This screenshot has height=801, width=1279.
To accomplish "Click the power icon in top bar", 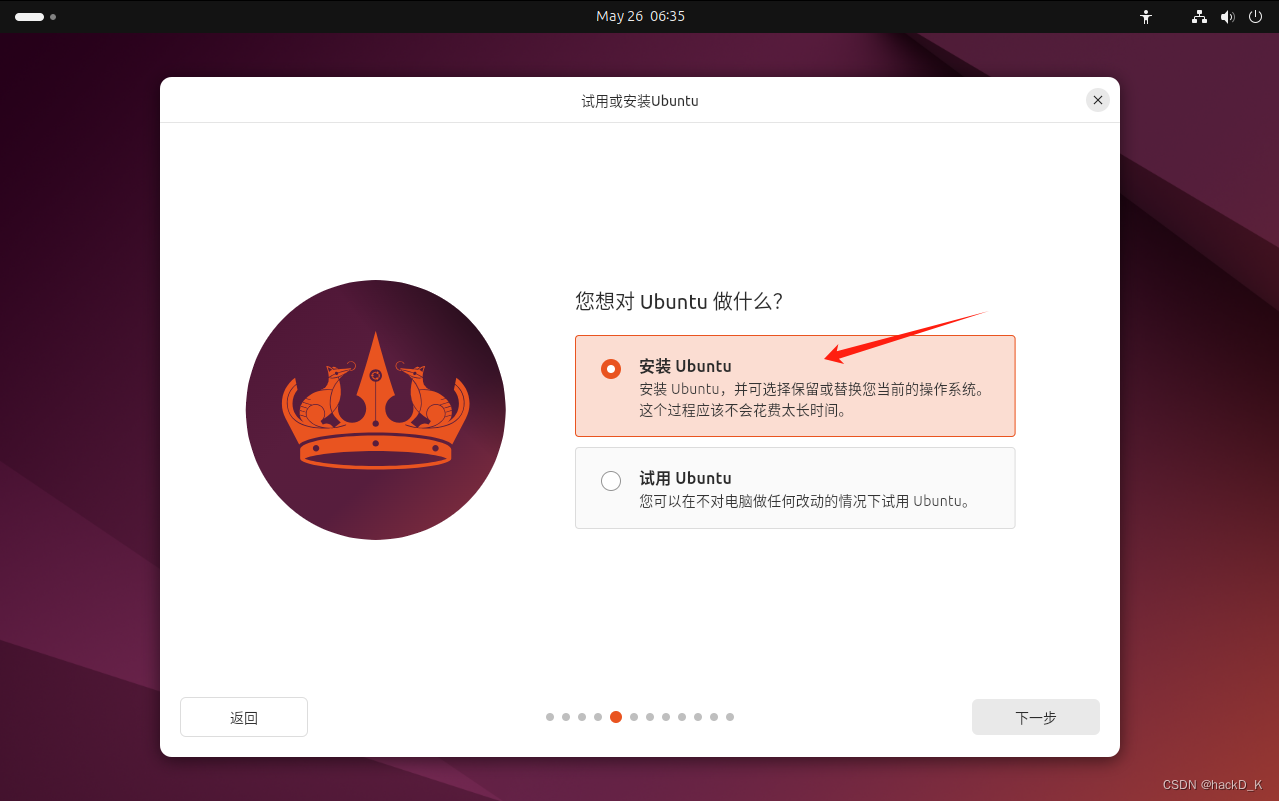I will (1256, 17).
